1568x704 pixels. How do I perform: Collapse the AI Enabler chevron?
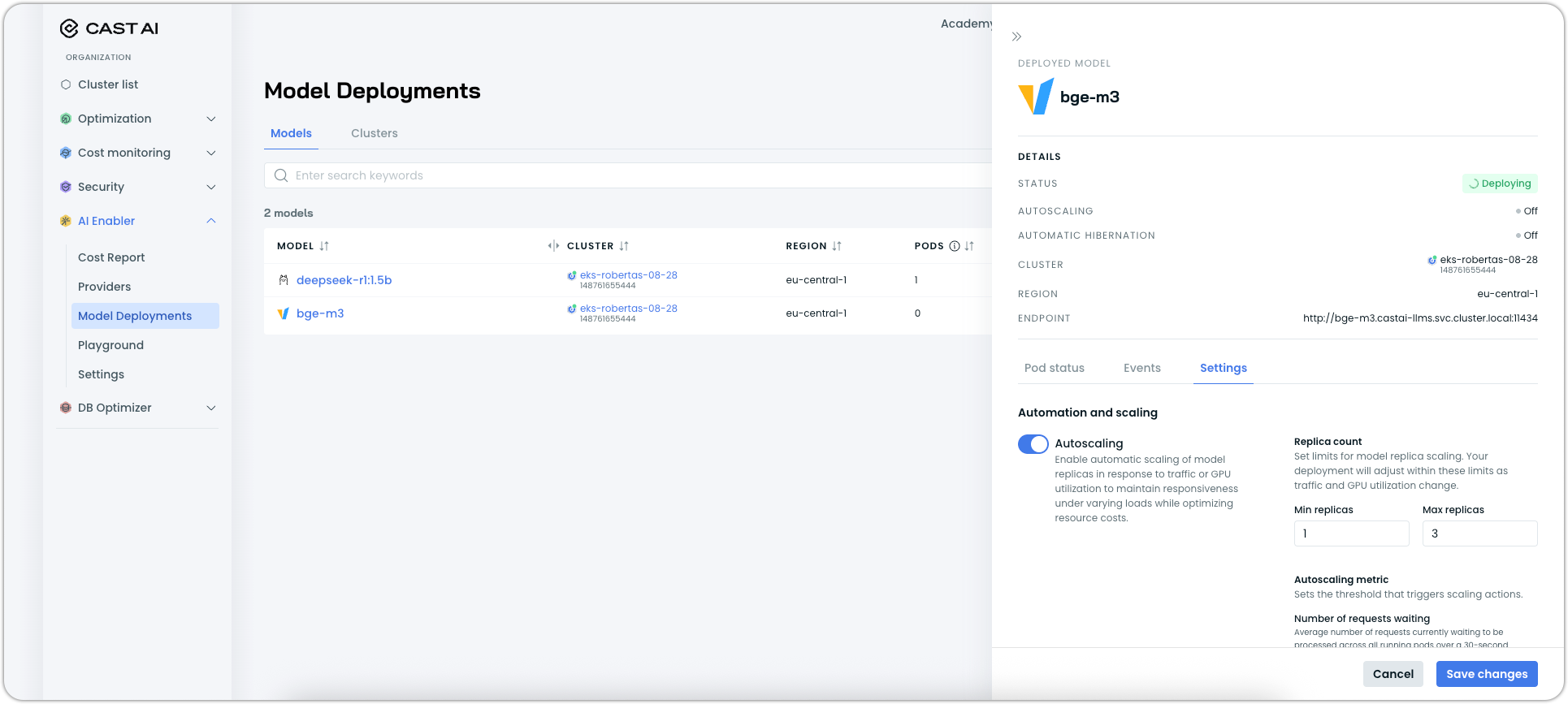point(211,221)
